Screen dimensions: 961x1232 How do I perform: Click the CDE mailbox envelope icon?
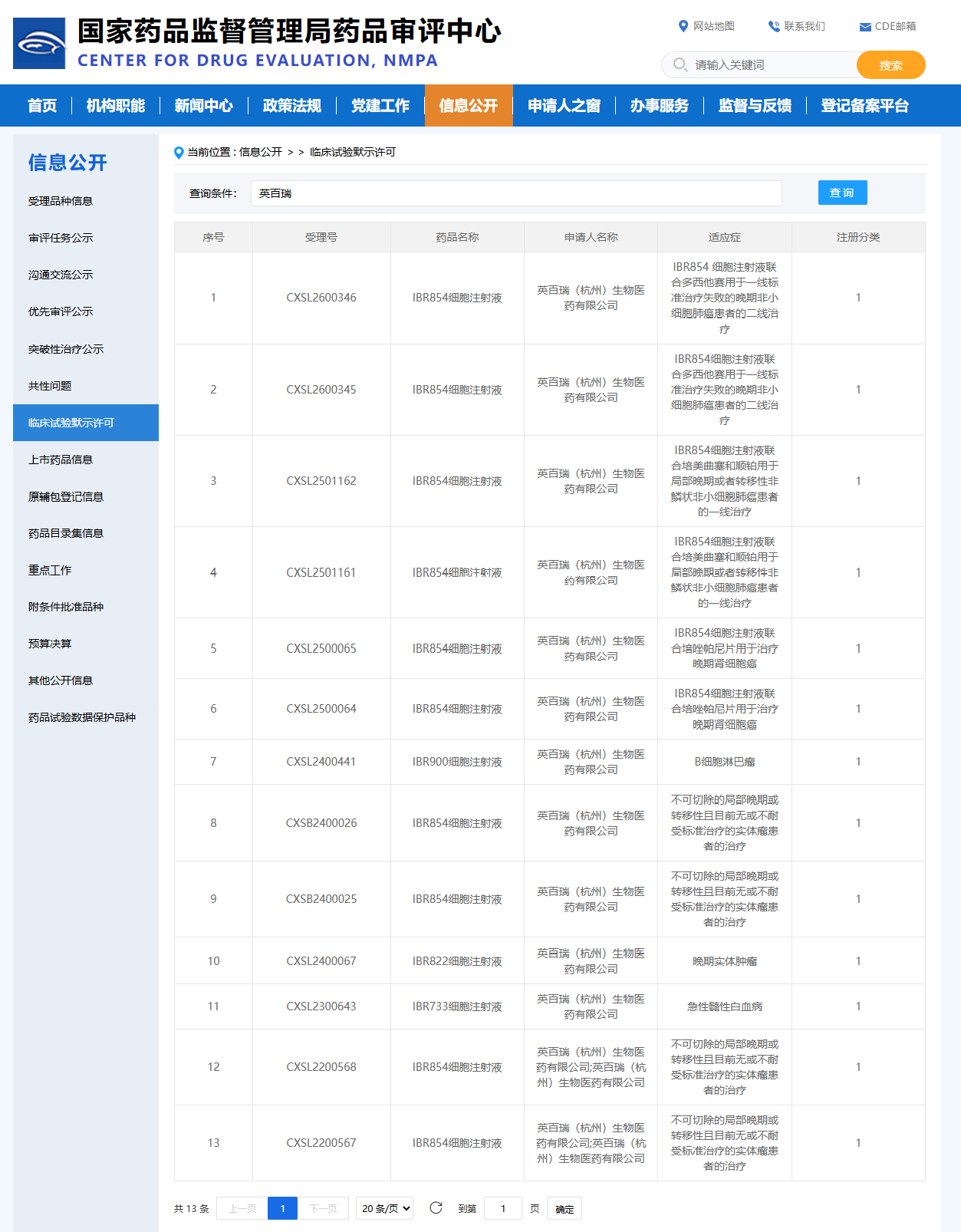[865, 27]
